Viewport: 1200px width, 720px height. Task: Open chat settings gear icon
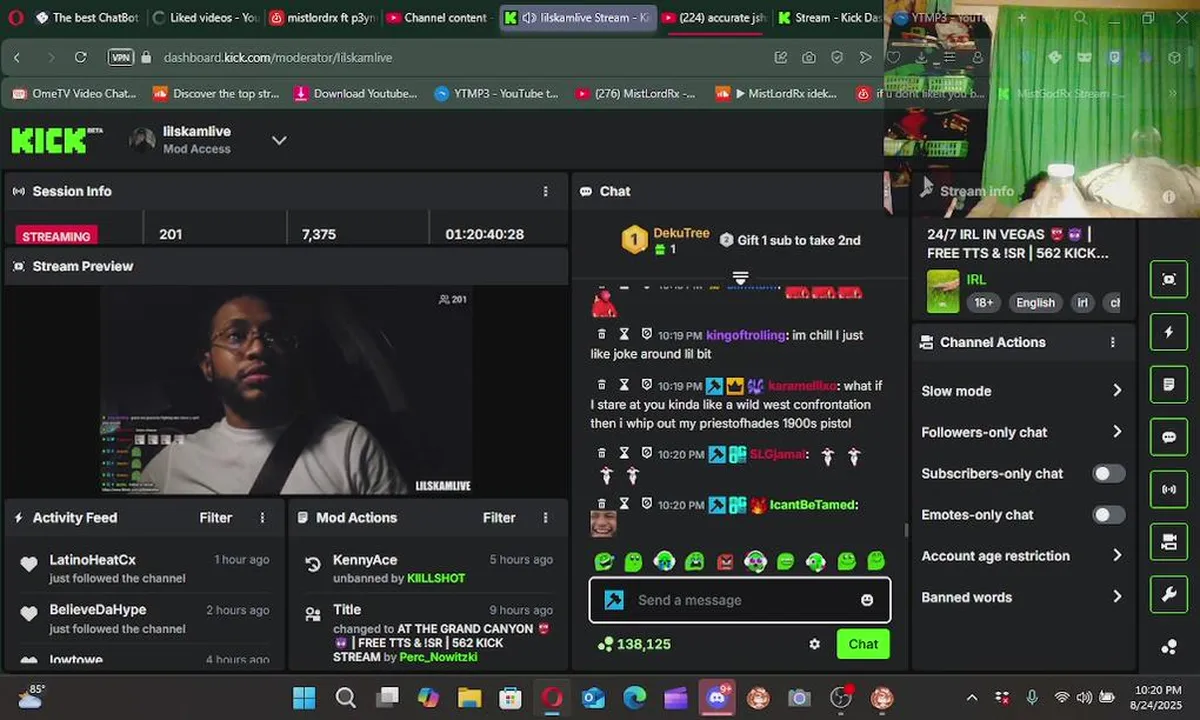click(x=814, y=644)
